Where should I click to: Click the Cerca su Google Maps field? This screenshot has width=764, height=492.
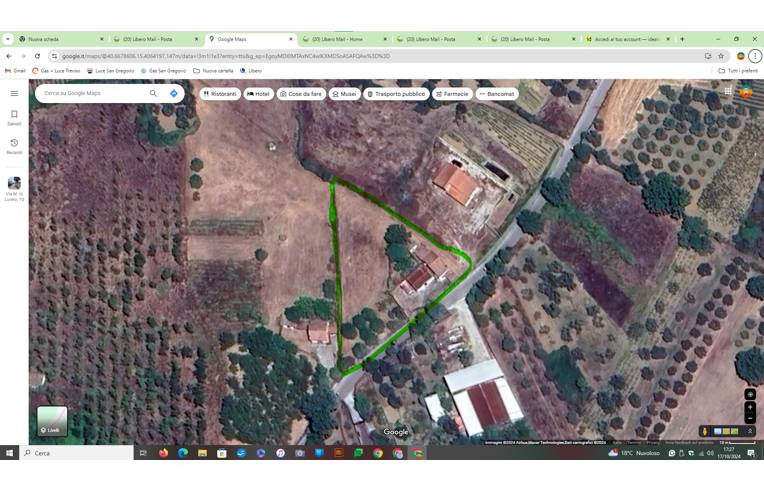[92, 93]
